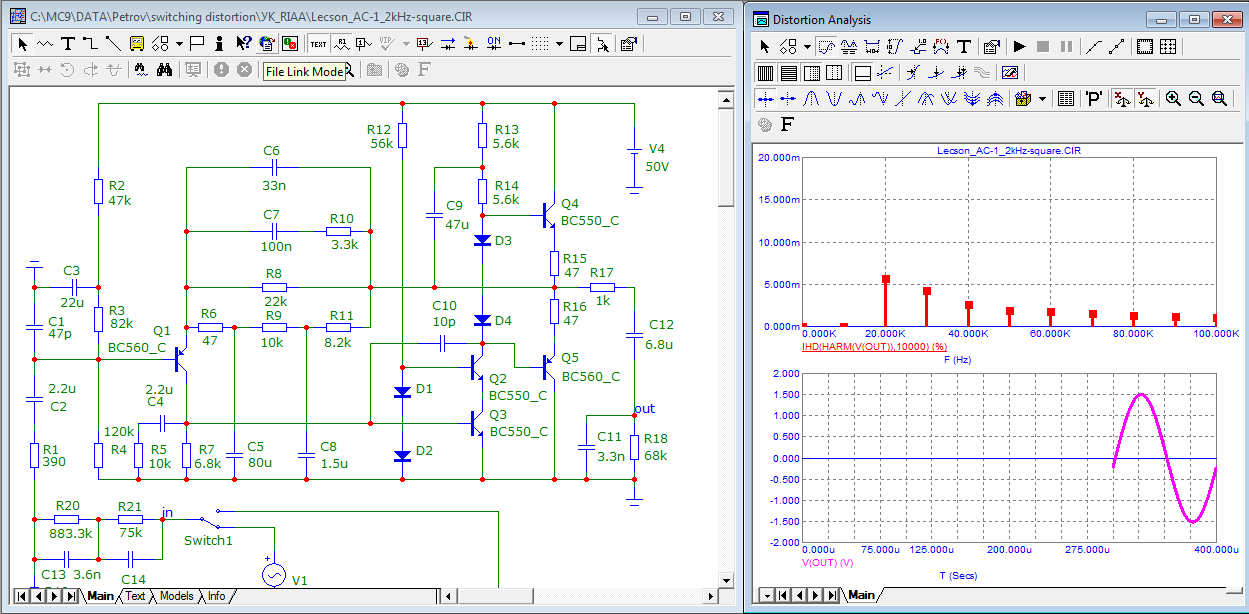Open the Text tab in schematic

click(x=134, y=596)
